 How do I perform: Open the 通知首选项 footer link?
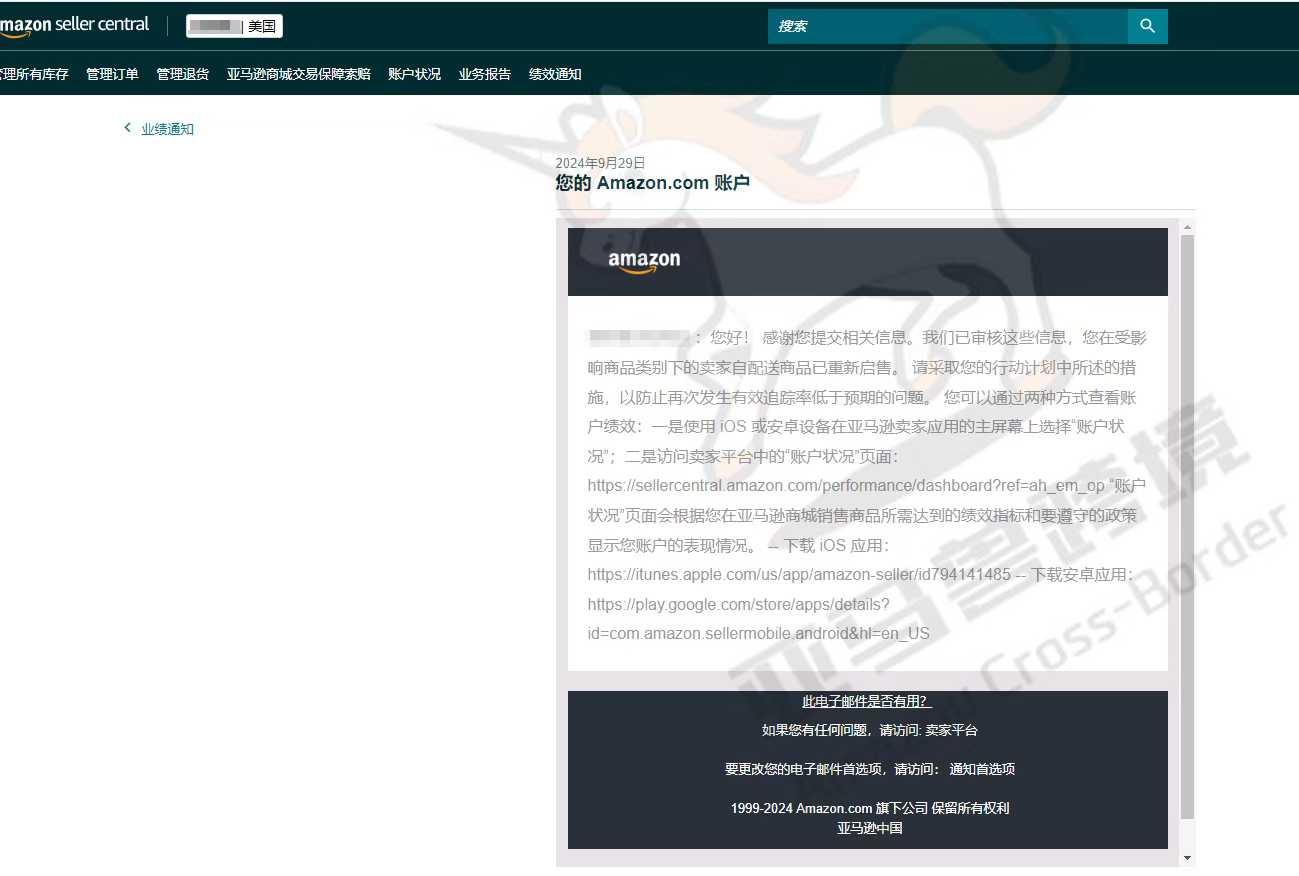(982, 769)
